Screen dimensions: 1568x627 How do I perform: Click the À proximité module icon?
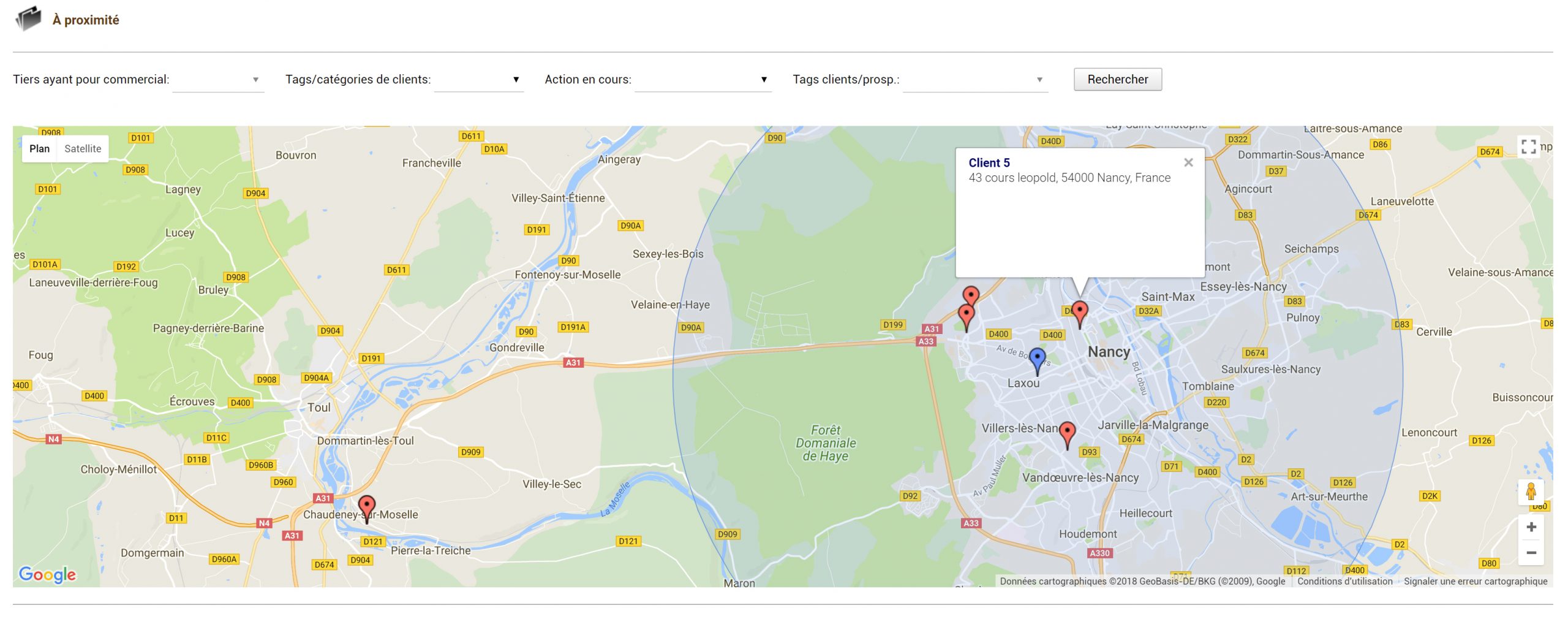28,19
